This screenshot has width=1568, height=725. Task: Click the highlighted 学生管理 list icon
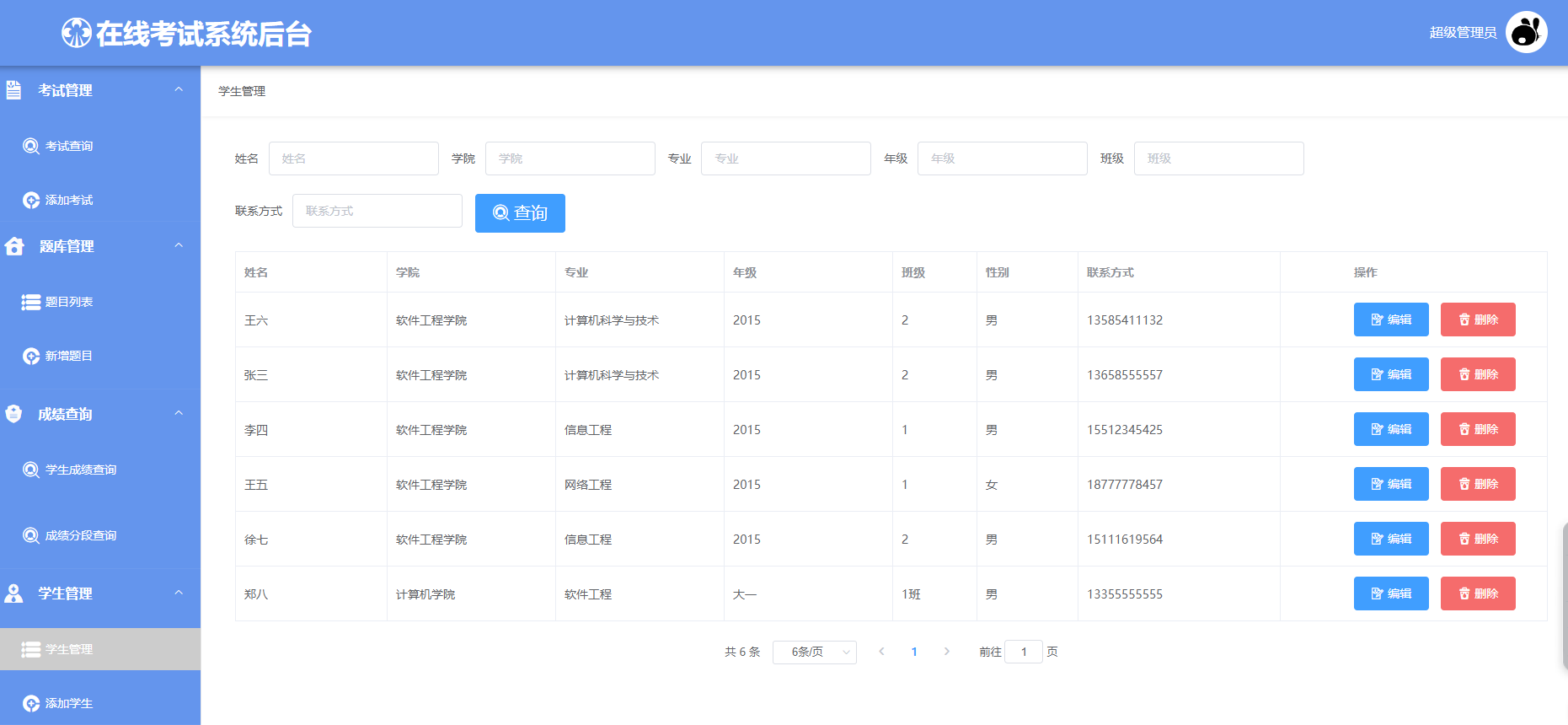point(31,649)
